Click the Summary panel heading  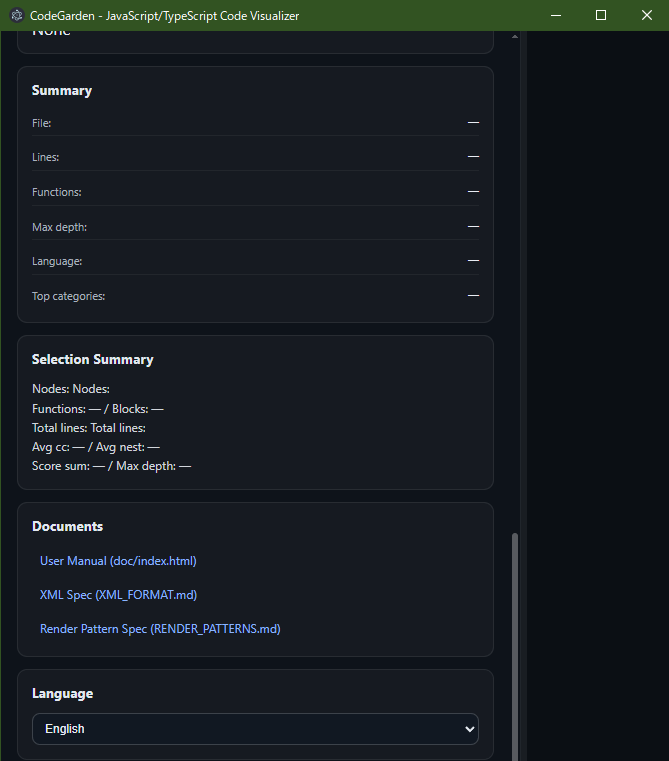[62, 90]
